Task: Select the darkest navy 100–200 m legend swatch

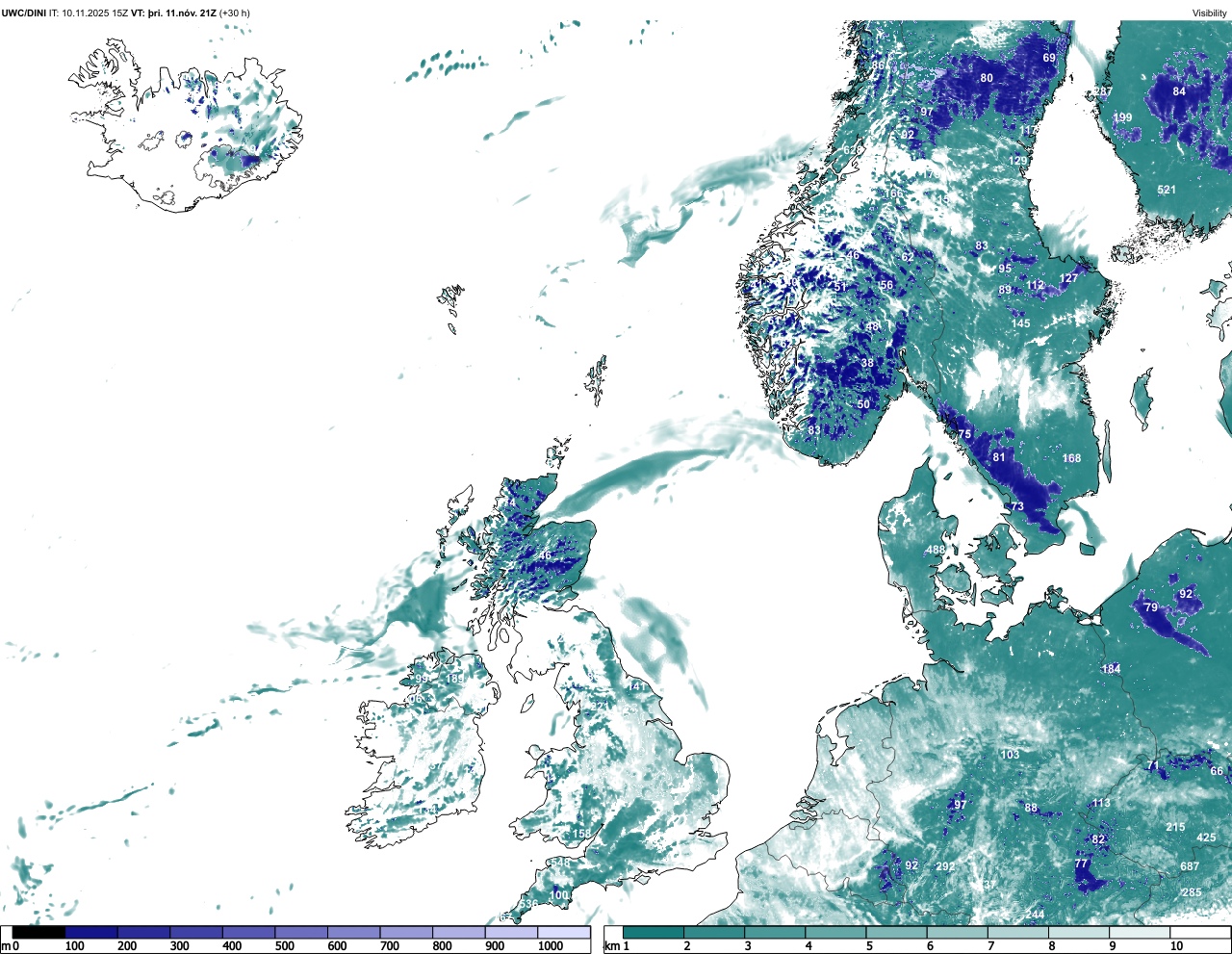Action: (x=91, y=932)
